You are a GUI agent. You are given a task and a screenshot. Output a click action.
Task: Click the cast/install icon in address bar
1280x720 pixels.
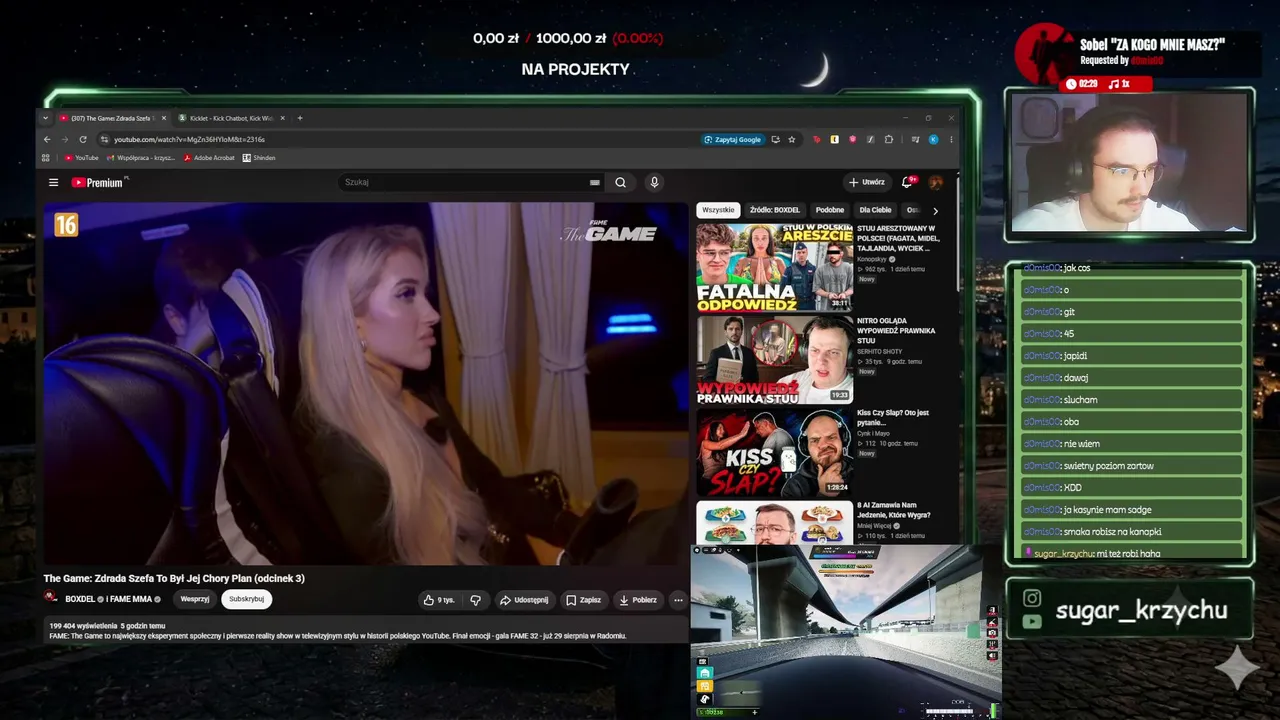(775, 139)
